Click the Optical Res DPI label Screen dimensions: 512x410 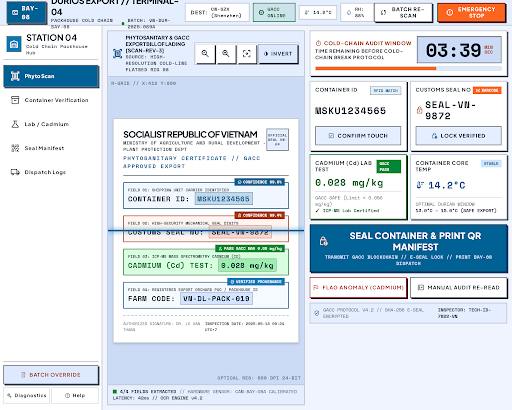pyautogui.click(x=259, y=378)
